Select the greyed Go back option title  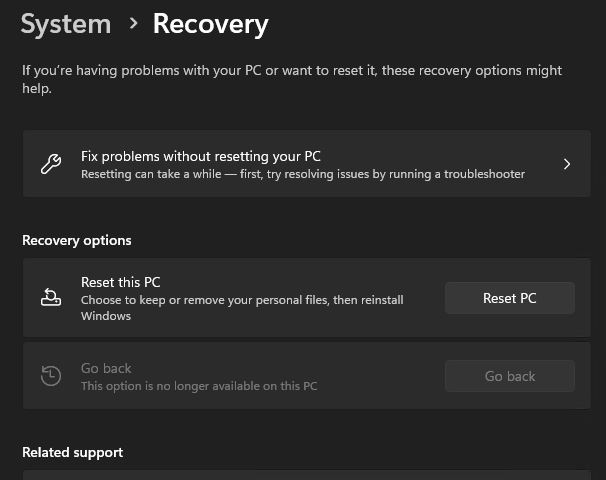coord(106,368)
